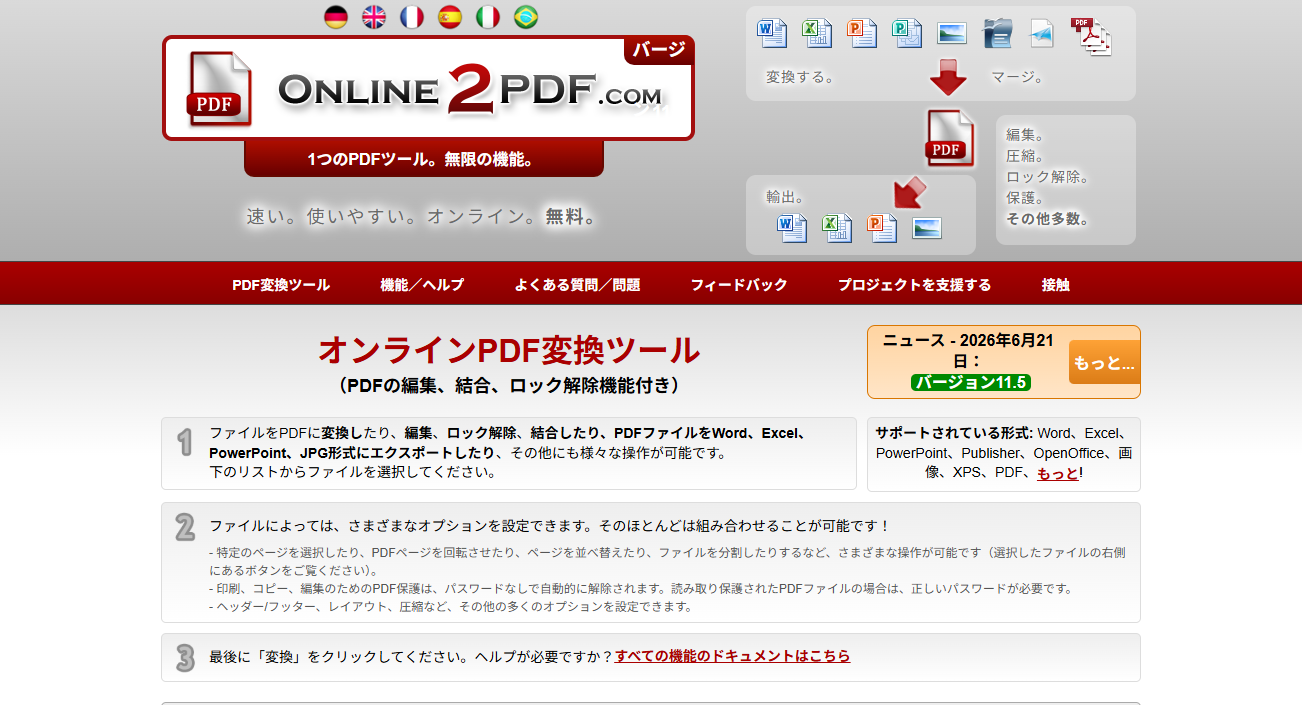Click the ロック解除。 feature text
Image resolution: width=1302 pixels, height=705 pixels.
coord(1047,177)
